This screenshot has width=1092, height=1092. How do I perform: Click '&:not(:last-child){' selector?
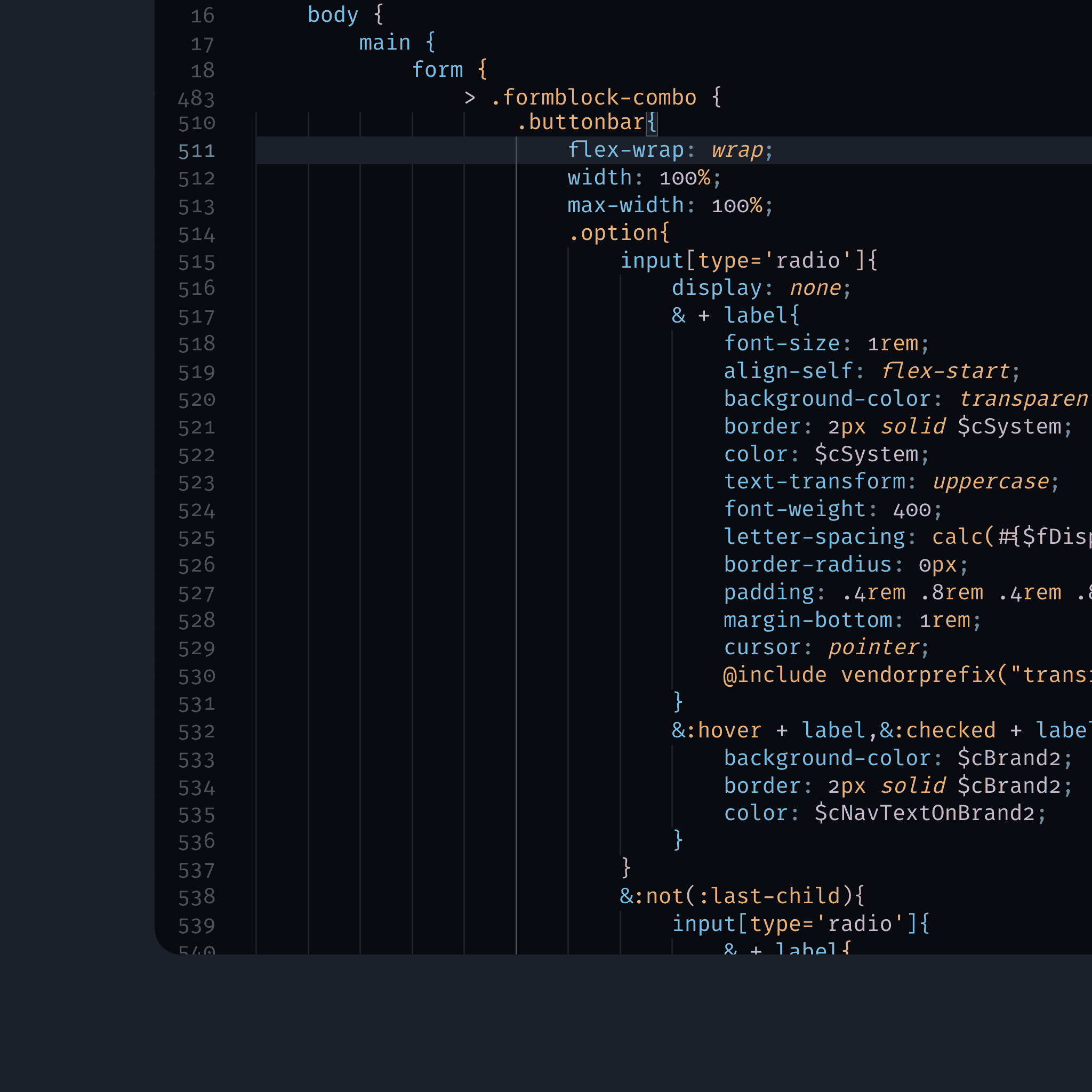(742, 896)
